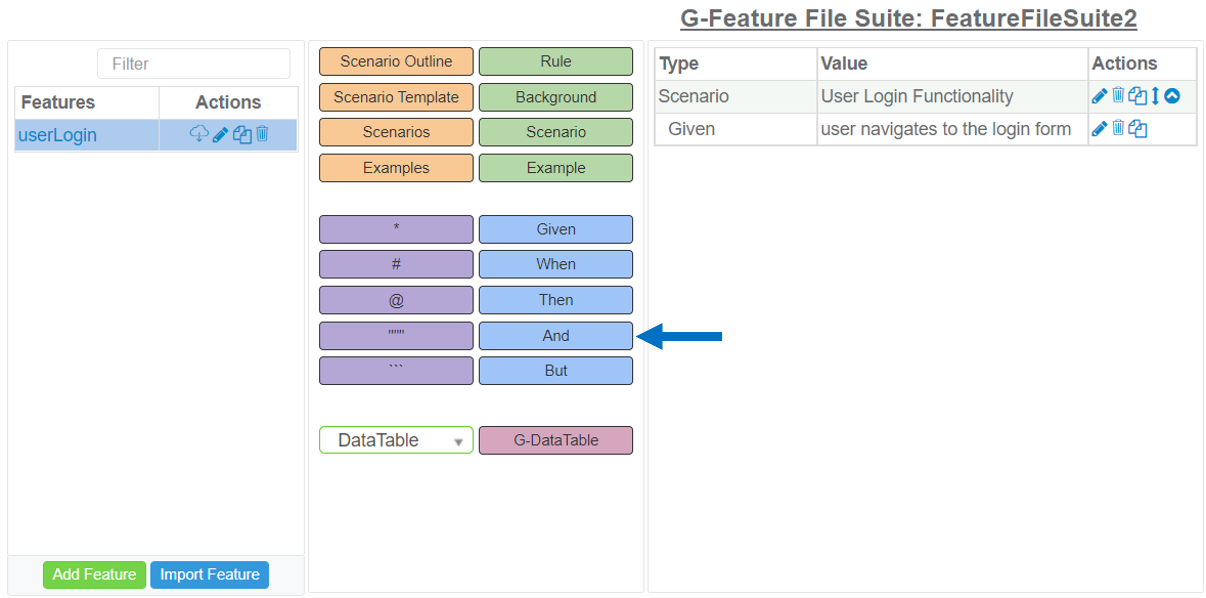Delete the Scenario row
The image size is (1206, 598).
click(1119, 96)
